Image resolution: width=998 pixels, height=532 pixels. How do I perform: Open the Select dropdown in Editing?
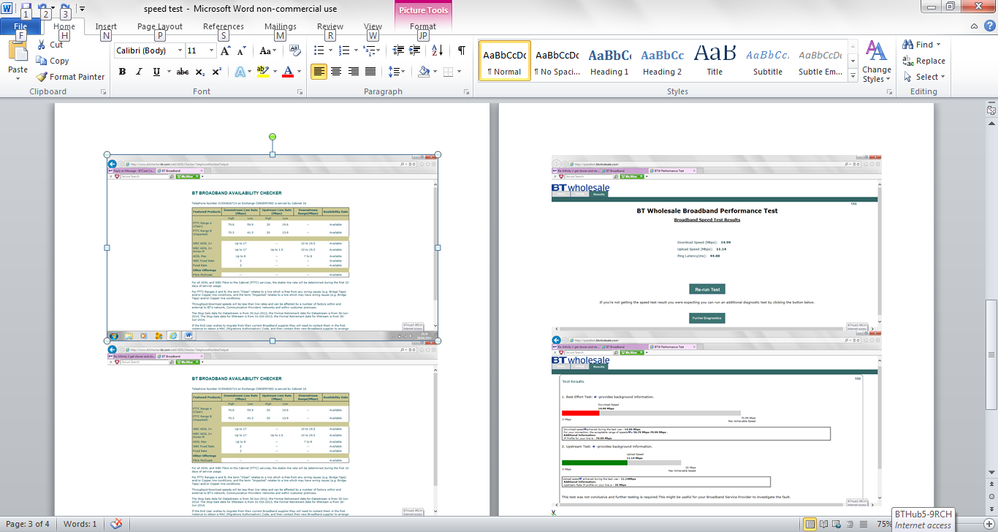click(924, 76)
